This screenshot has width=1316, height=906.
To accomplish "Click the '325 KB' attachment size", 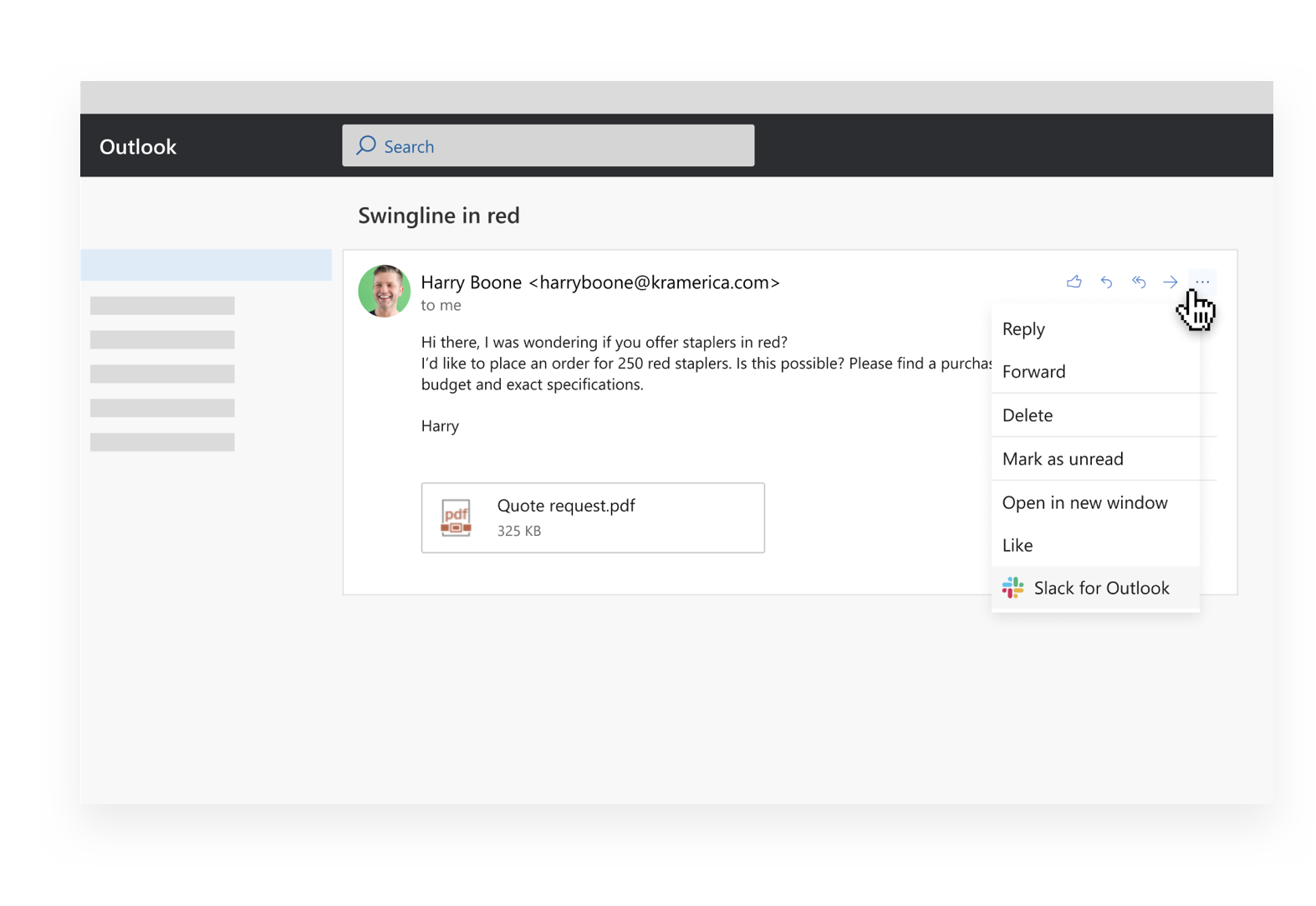I will point(518,531).
